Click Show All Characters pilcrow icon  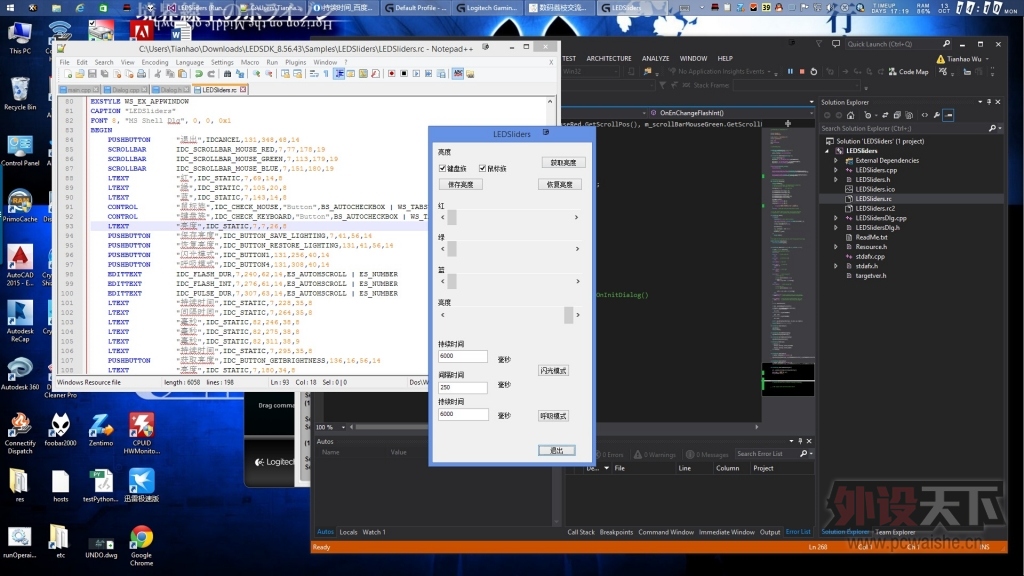coord(327,74)
